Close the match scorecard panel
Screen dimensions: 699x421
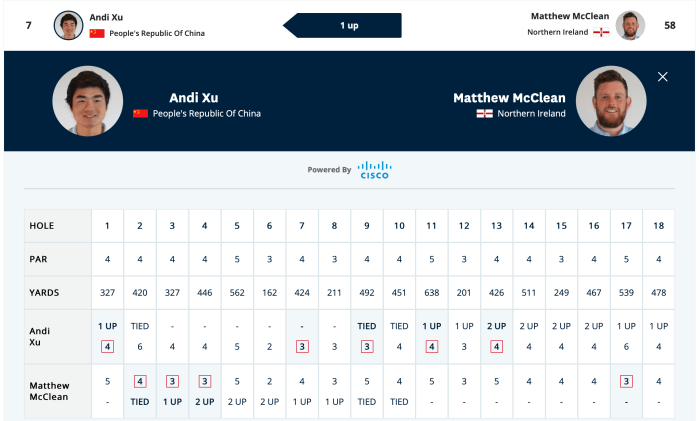(x=663, y=77)
